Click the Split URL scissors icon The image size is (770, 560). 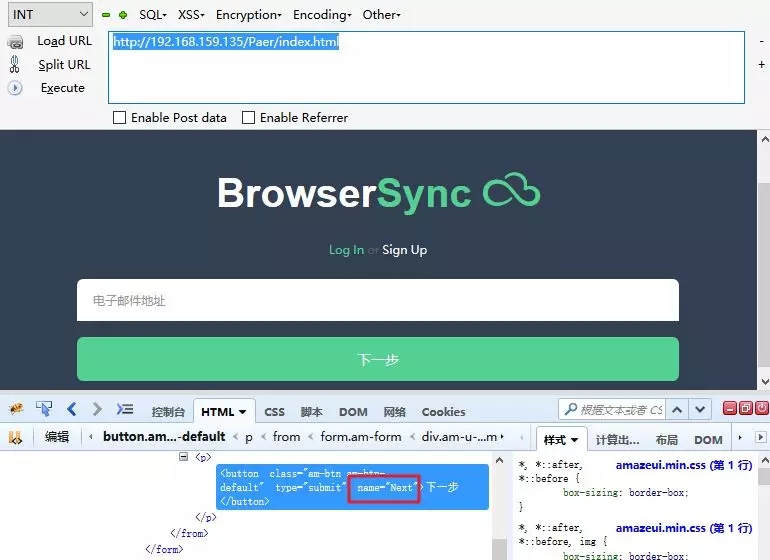[x=15, y=64]
